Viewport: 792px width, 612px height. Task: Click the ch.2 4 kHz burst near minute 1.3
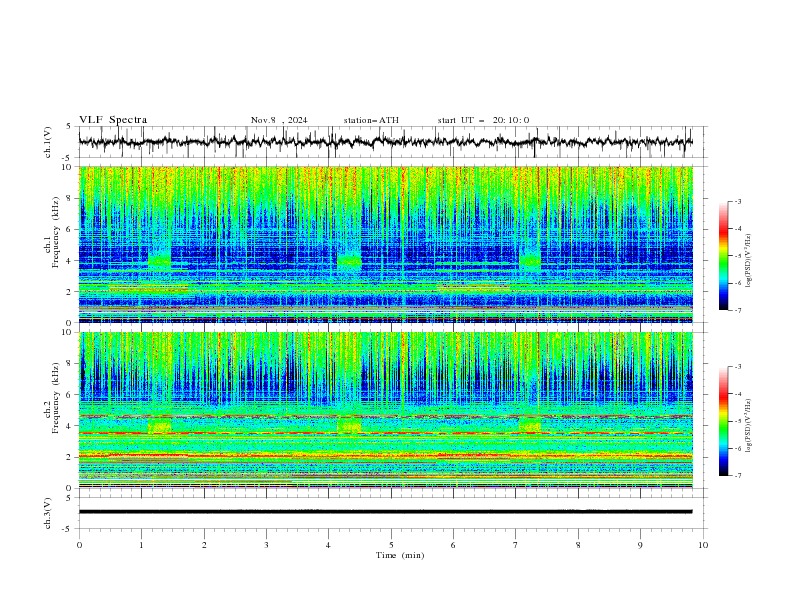(160, 425)
